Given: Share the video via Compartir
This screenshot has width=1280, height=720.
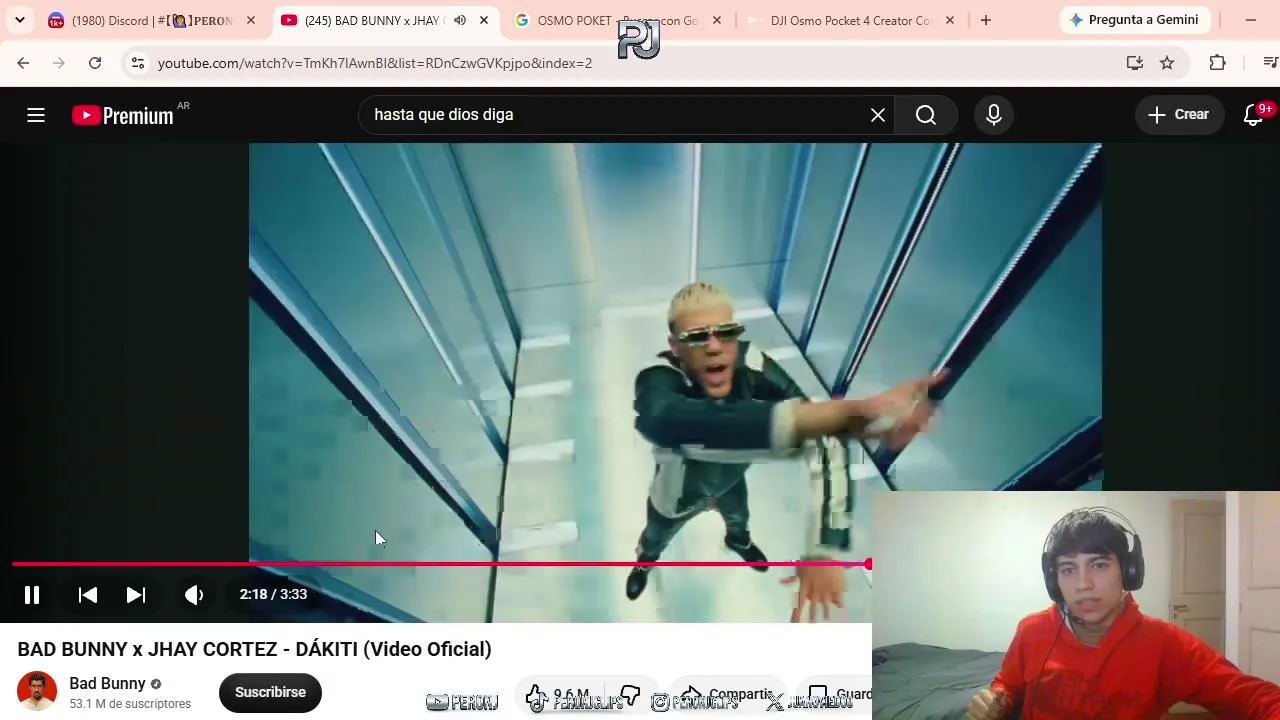Looking at the screenshot, I should click(x=728, y=695).
